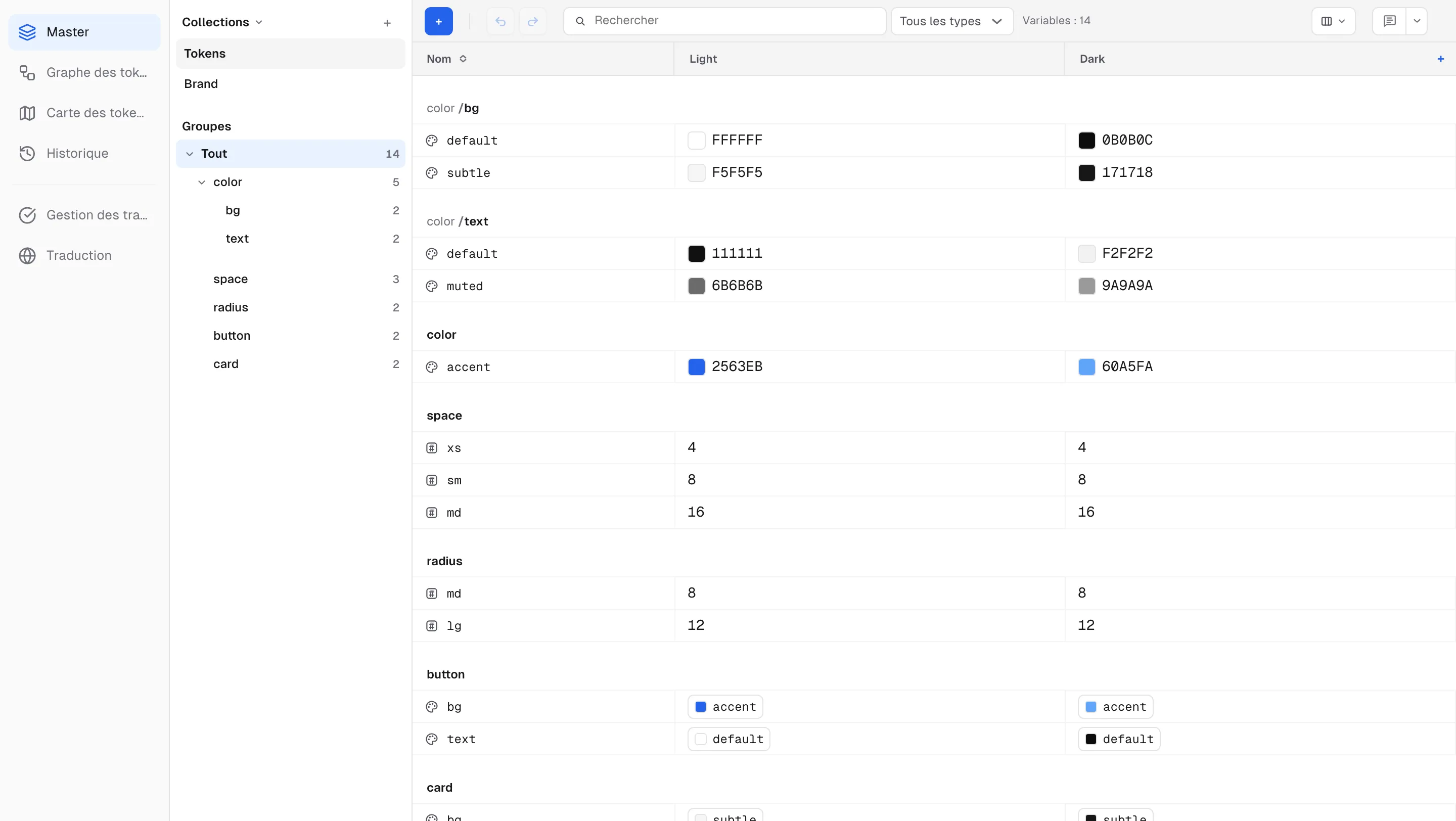Click default alias chip in Dark button text
Image resolution: width=1456 pixels, height=821 pixels.
click(1119, 739)
